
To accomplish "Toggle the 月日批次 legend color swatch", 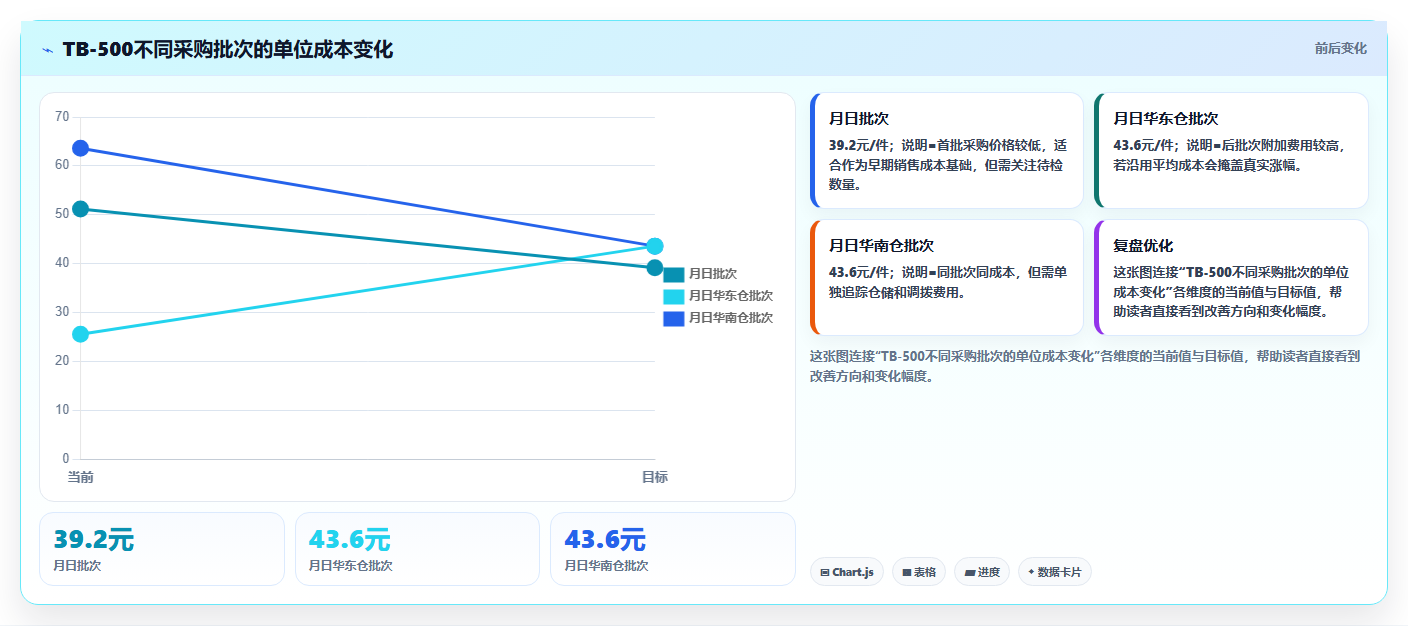I will (673, 274).
